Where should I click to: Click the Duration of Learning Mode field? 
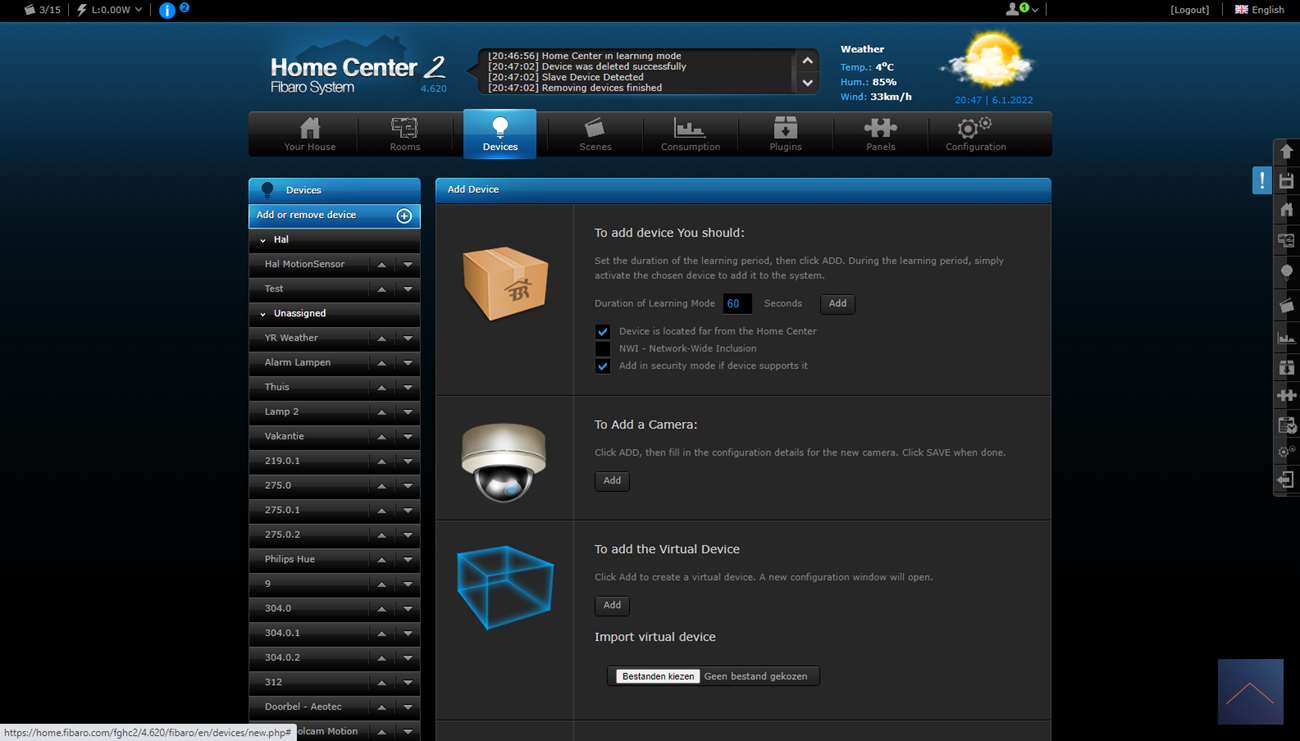pos(737,304)
